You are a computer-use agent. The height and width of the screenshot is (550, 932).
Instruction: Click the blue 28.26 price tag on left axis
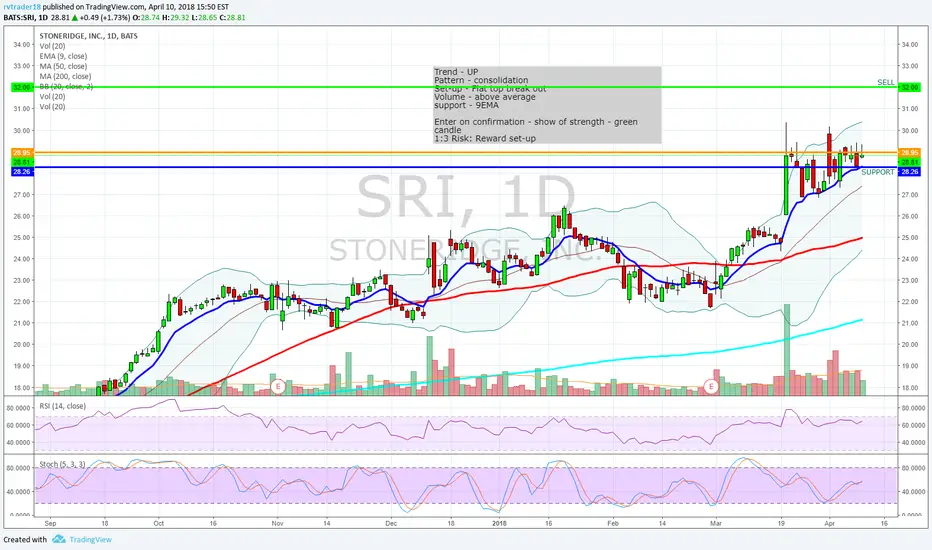click(x=22, y=171)
